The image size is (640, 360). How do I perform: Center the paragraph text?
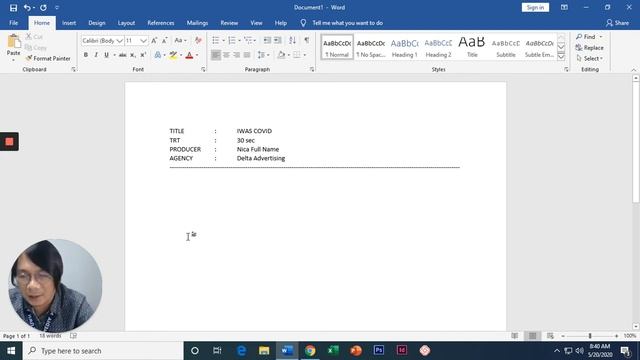coord(226,55)
